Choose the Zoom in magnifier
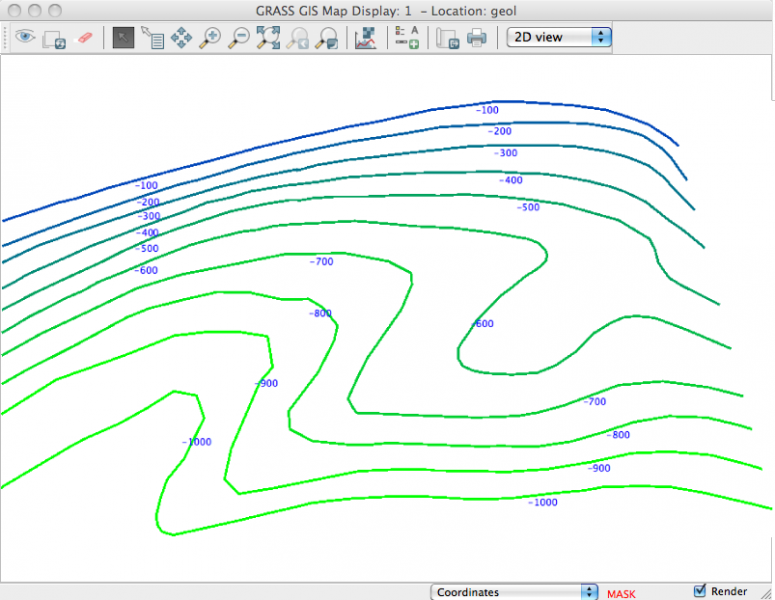The width and height of the screenshot is (775, 600). pyautogui.click(x=210, y=38)
